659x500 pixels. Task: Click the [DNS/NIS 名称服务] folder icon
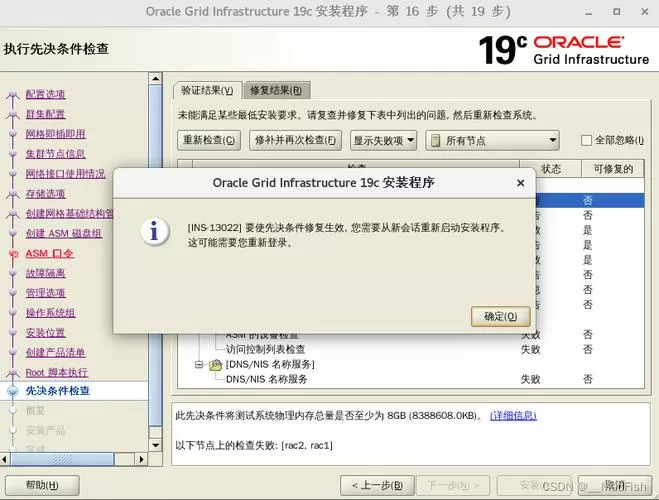(x=215, y=365)
